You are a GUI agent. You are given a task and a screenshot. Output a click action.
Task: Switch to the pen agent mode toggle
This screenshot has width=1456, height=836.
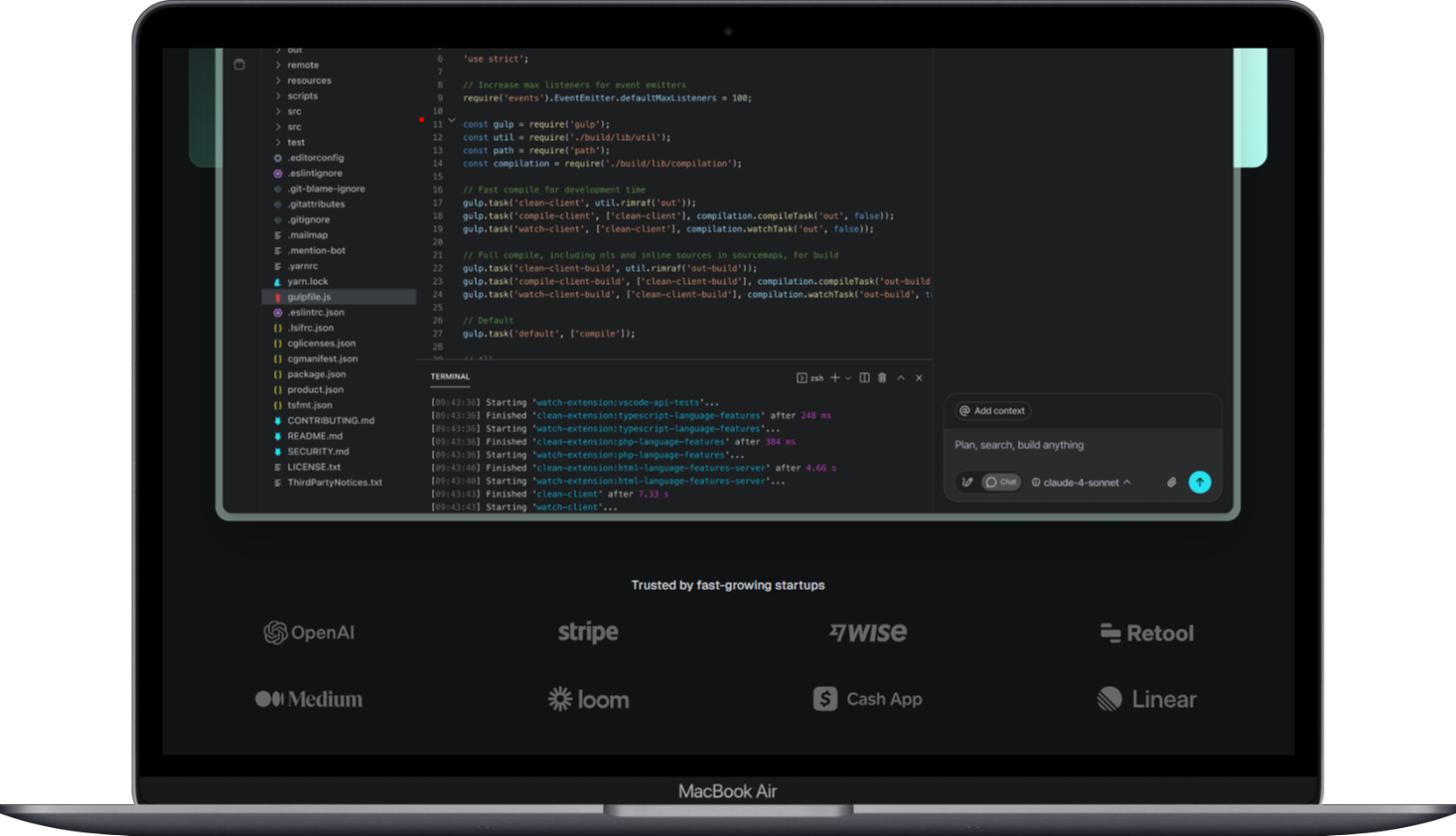pos(966,483)
